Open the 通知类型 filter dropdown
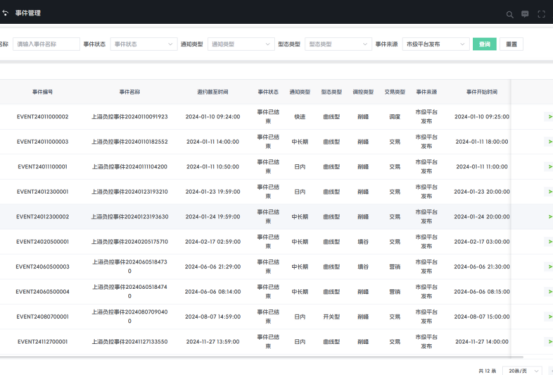The image size is (554, 375). point(241,44)
